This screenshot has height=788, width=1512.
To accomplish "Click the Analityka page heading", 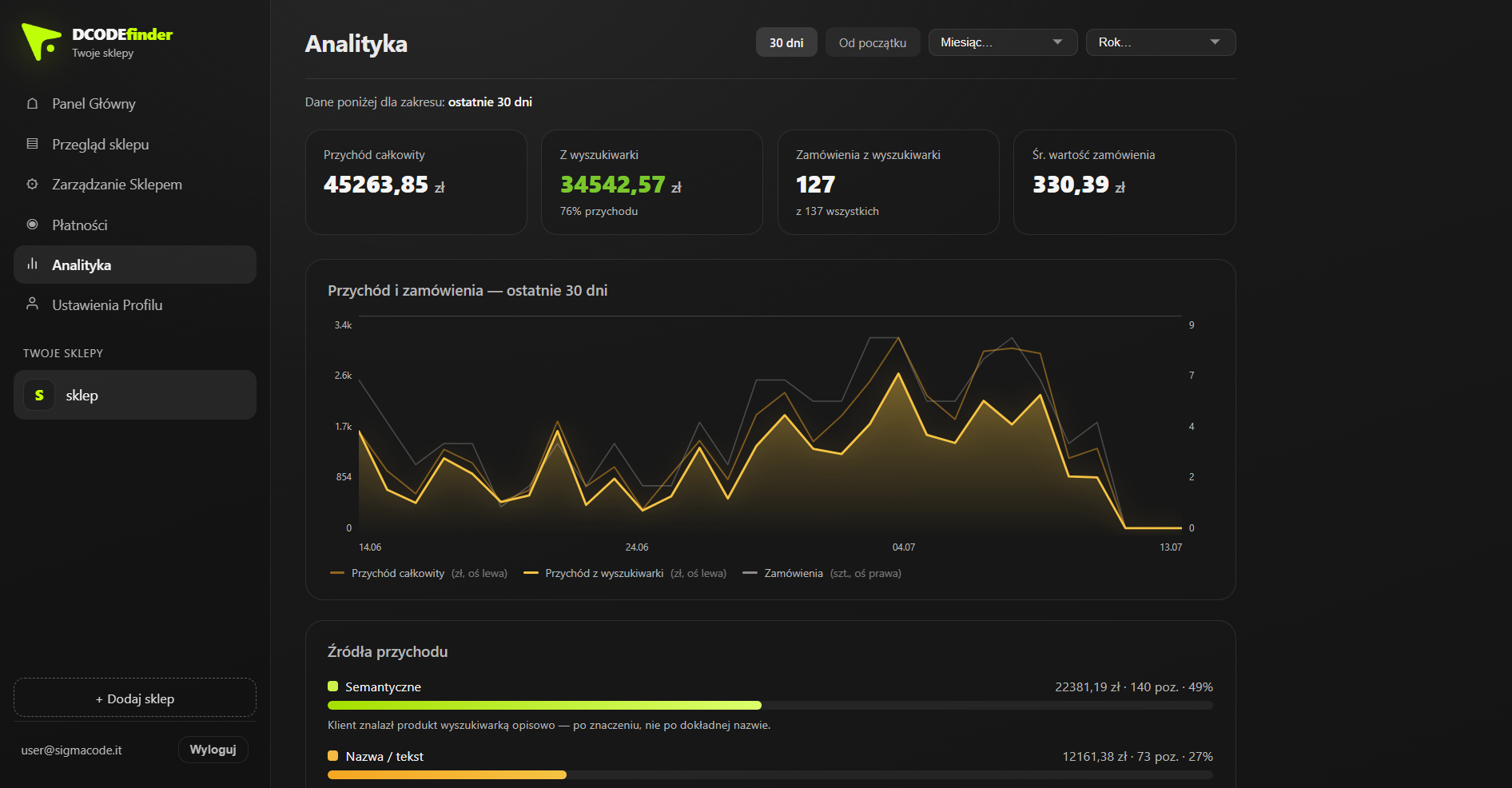I will click(356, 44).
